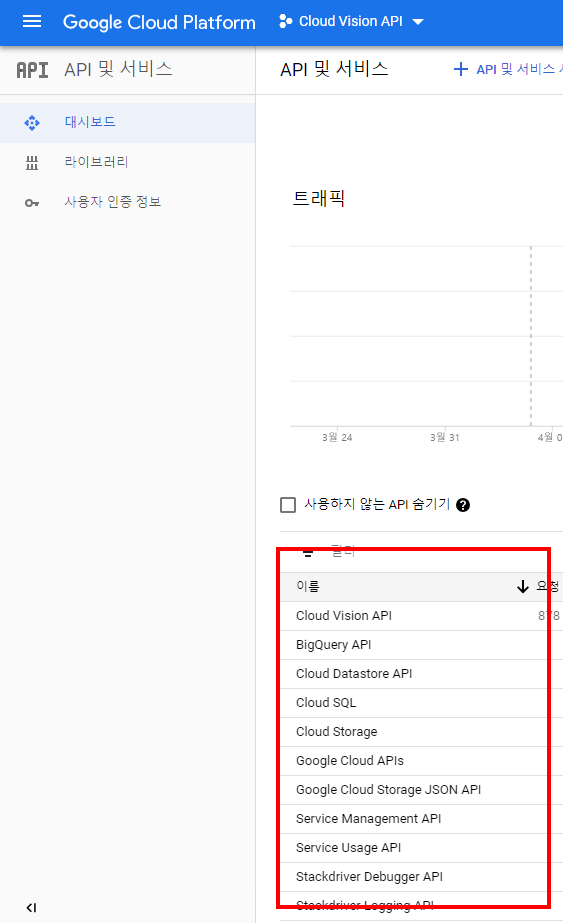Screen dimensions: 563x923
Task: Toggle 사용하지 않는 API 숨기기 checkbox
Action: [288, 505]
